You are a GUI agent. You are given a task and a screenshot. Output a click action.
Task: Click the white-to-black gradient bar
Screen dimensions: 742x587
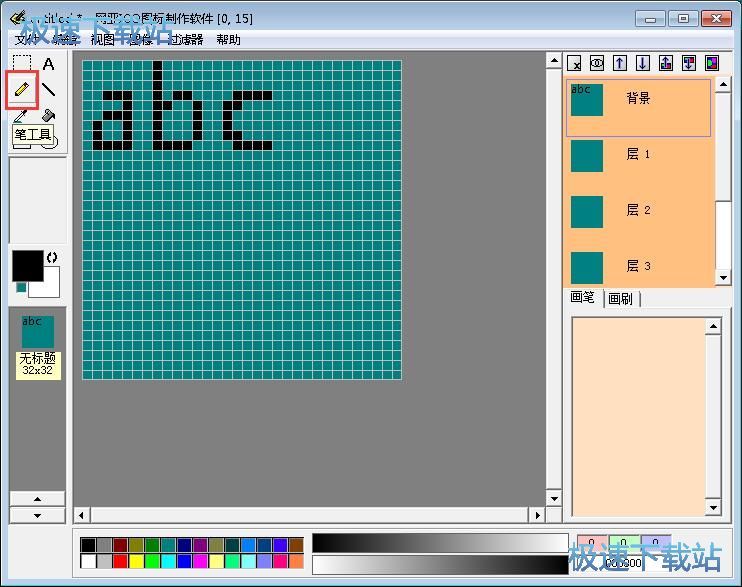point(440,565)
